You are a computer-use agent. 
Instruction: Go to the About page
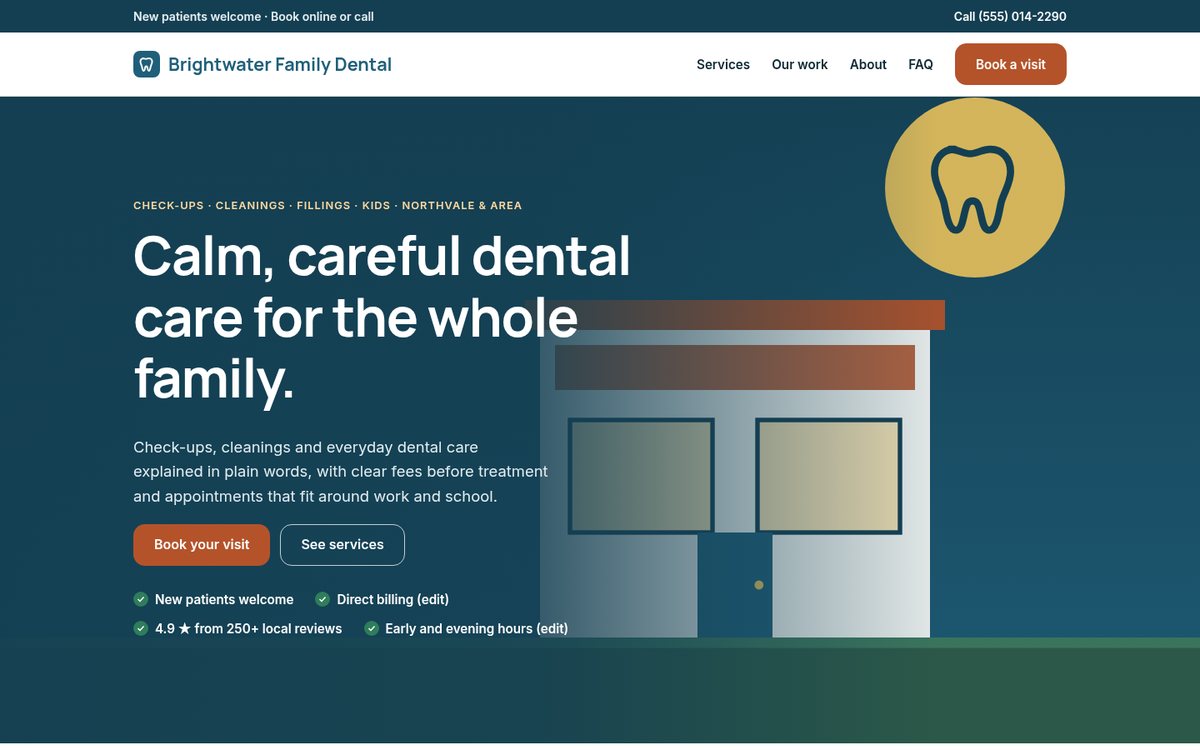pos(868,64)
